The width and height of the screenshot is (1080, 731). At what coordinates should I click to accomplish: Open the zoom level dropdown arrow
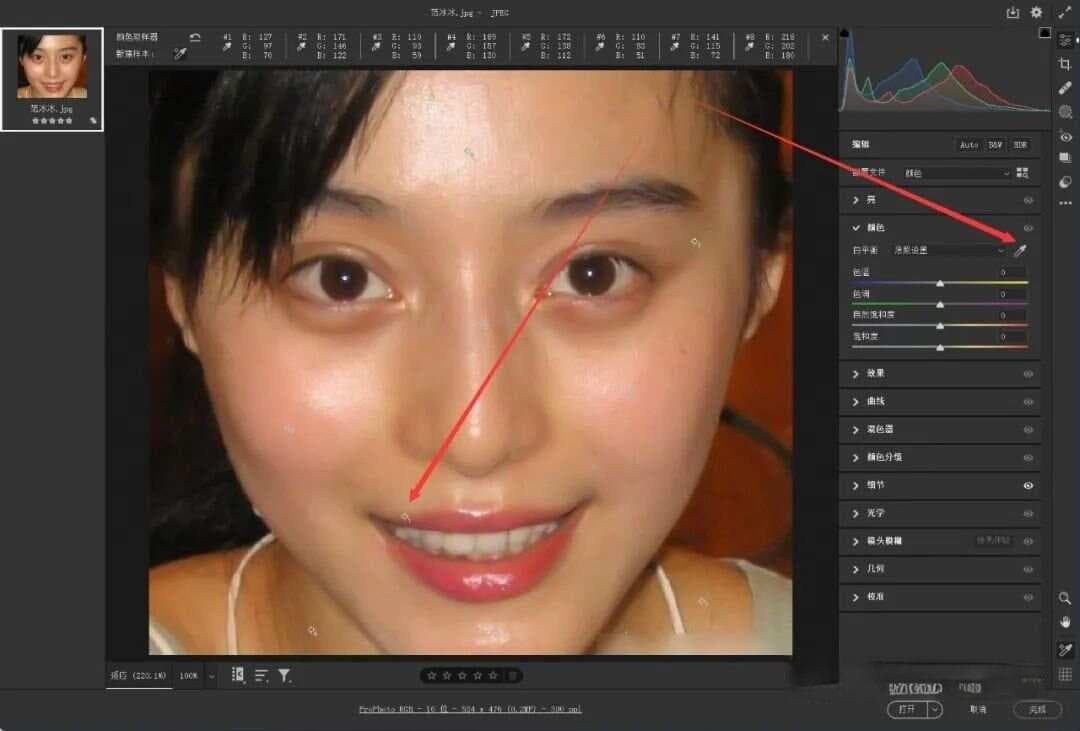click(x=211, y=676)
